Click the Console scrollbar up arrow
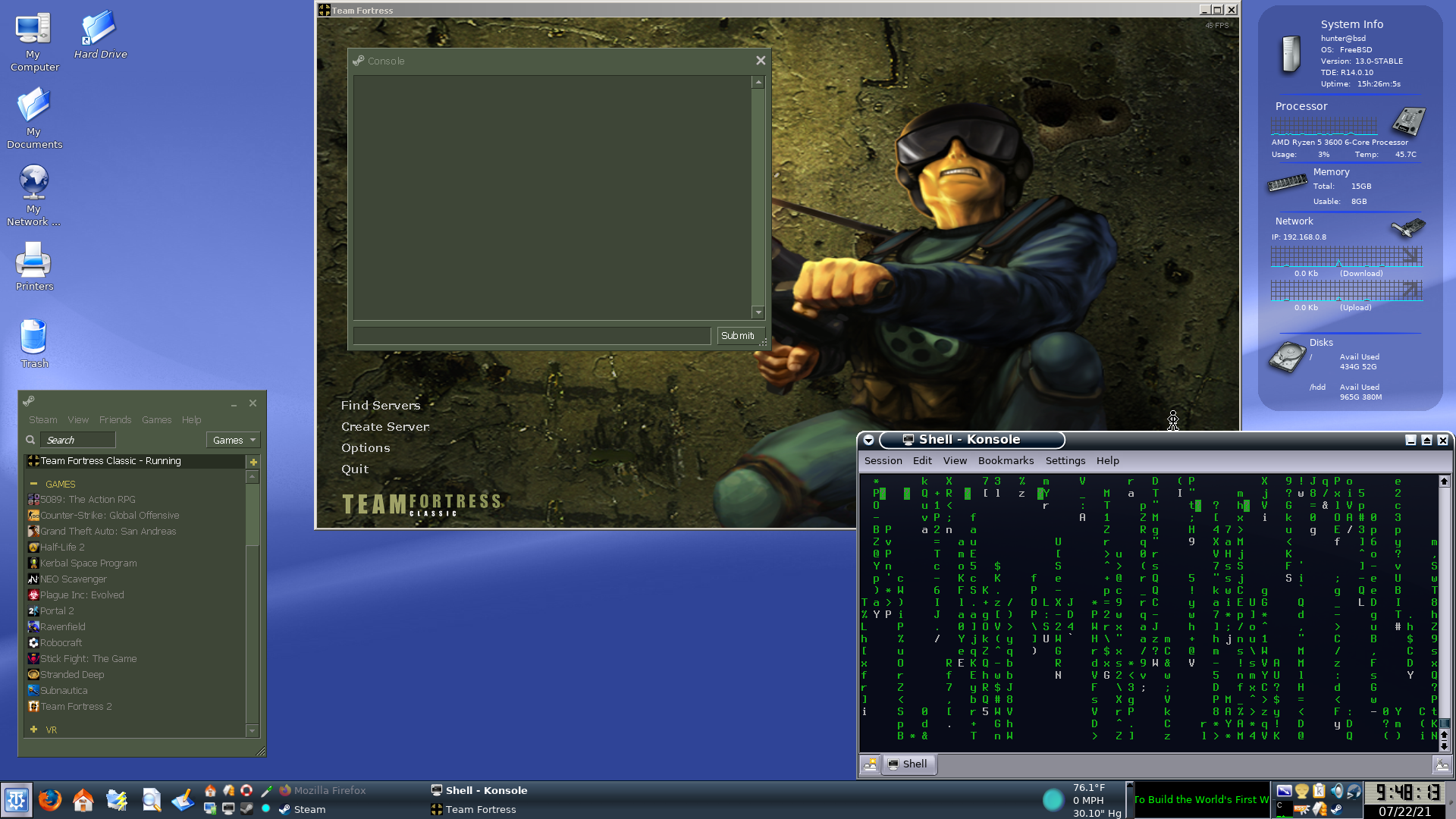Image resolution: width=1456 pixels, height=819 pixels. 758,82
